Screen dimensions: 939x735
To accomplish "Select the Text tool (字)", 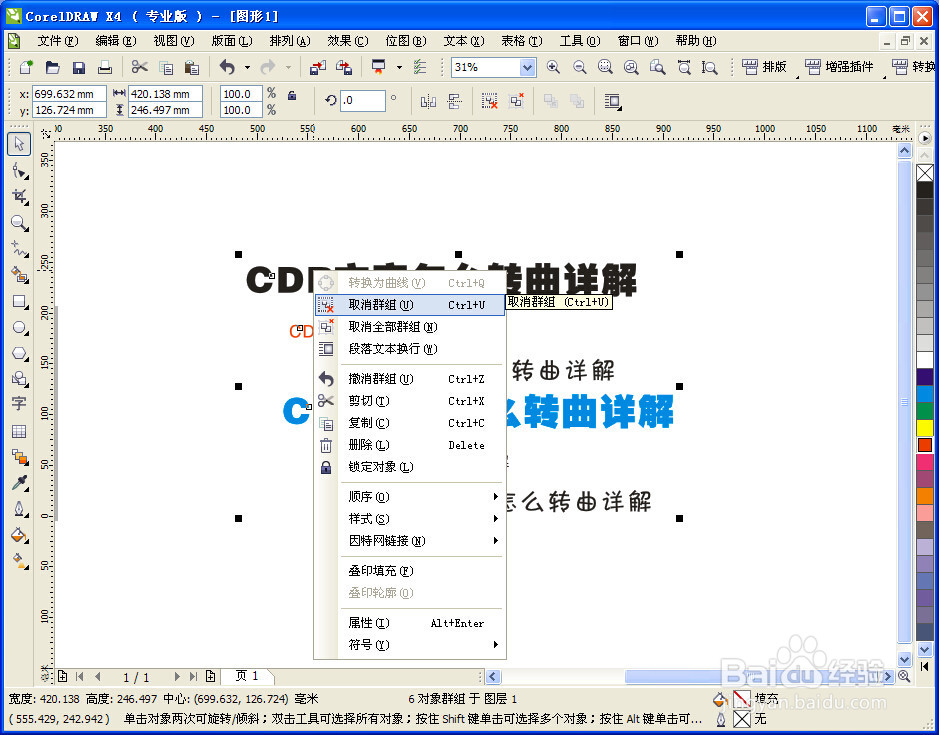I will 19,404.
